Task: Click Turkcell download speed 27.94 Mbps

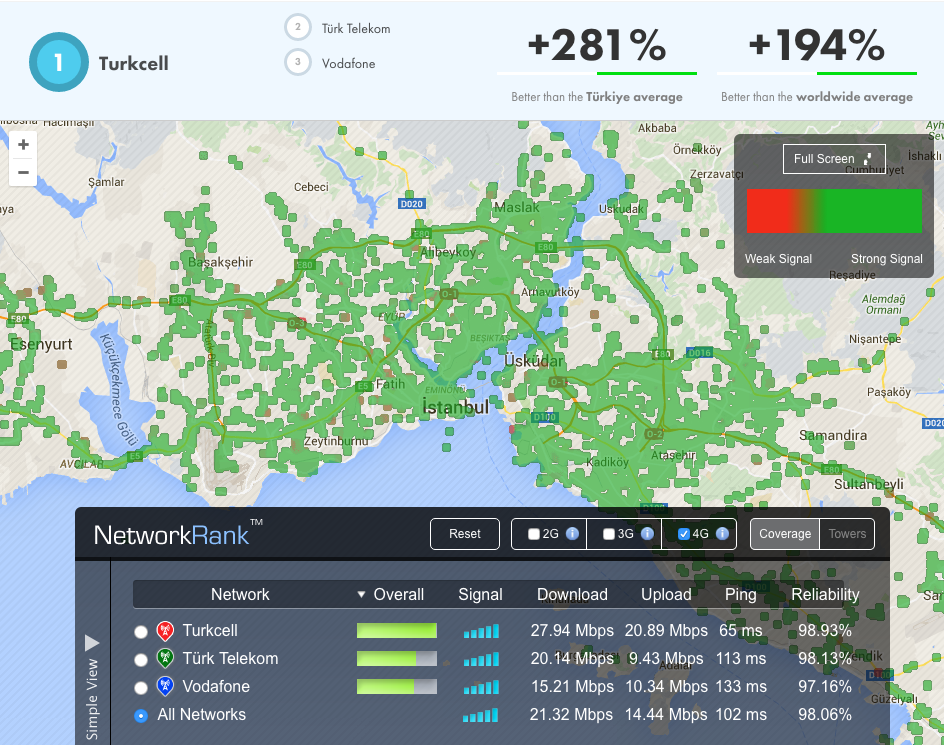Action: click(x=572, y=631)
